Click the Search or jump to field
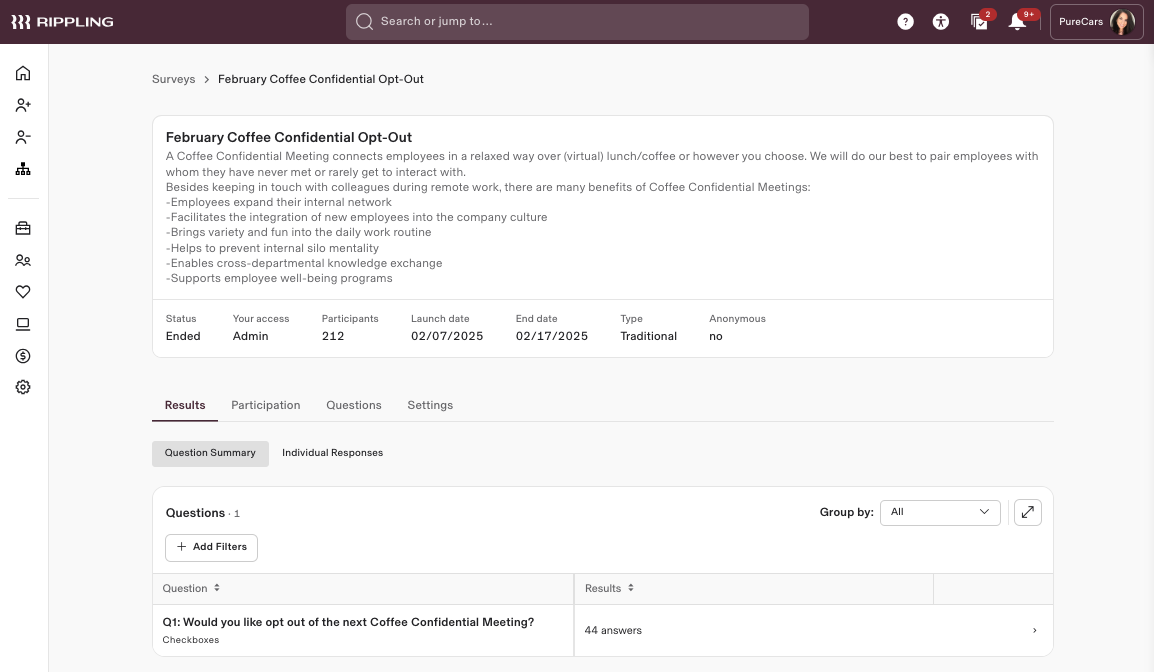The image size is (1154, 672). [577, 22]
